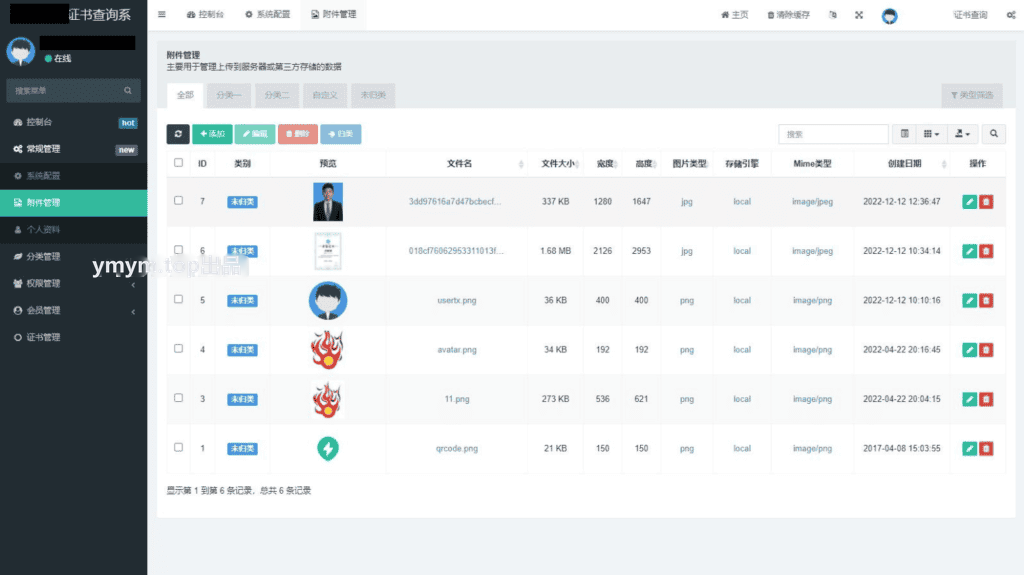Click the 编辑 toolbar button
Image resolution: width=1024 pixels, height=575 pixels.
(x=255, y=134)
